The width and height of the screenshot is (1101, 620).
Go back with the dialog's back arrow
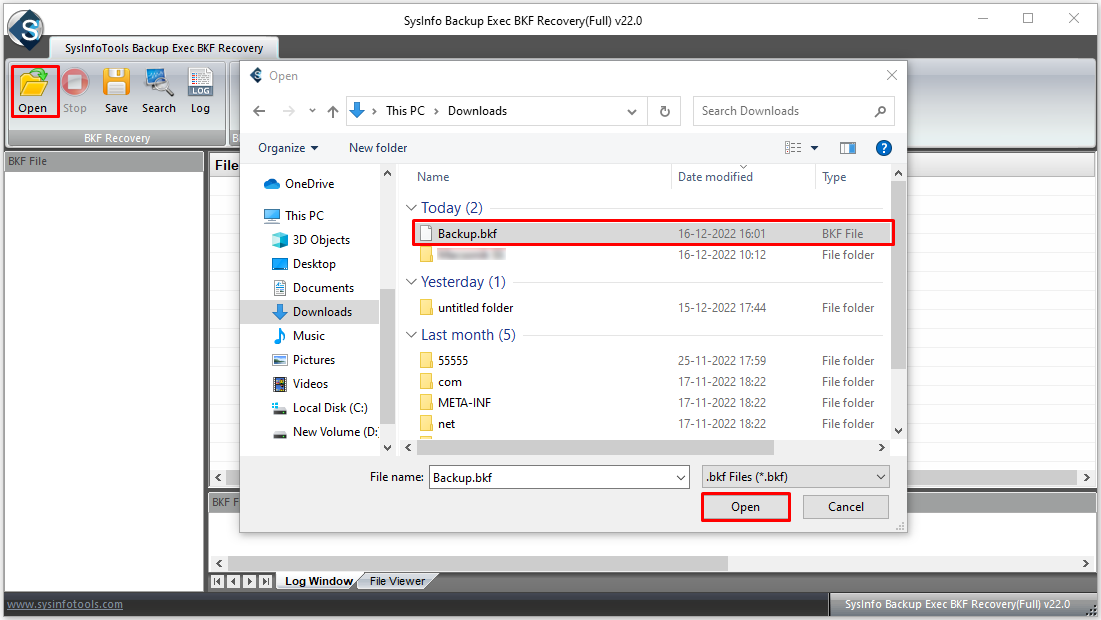tap(259, 111)
